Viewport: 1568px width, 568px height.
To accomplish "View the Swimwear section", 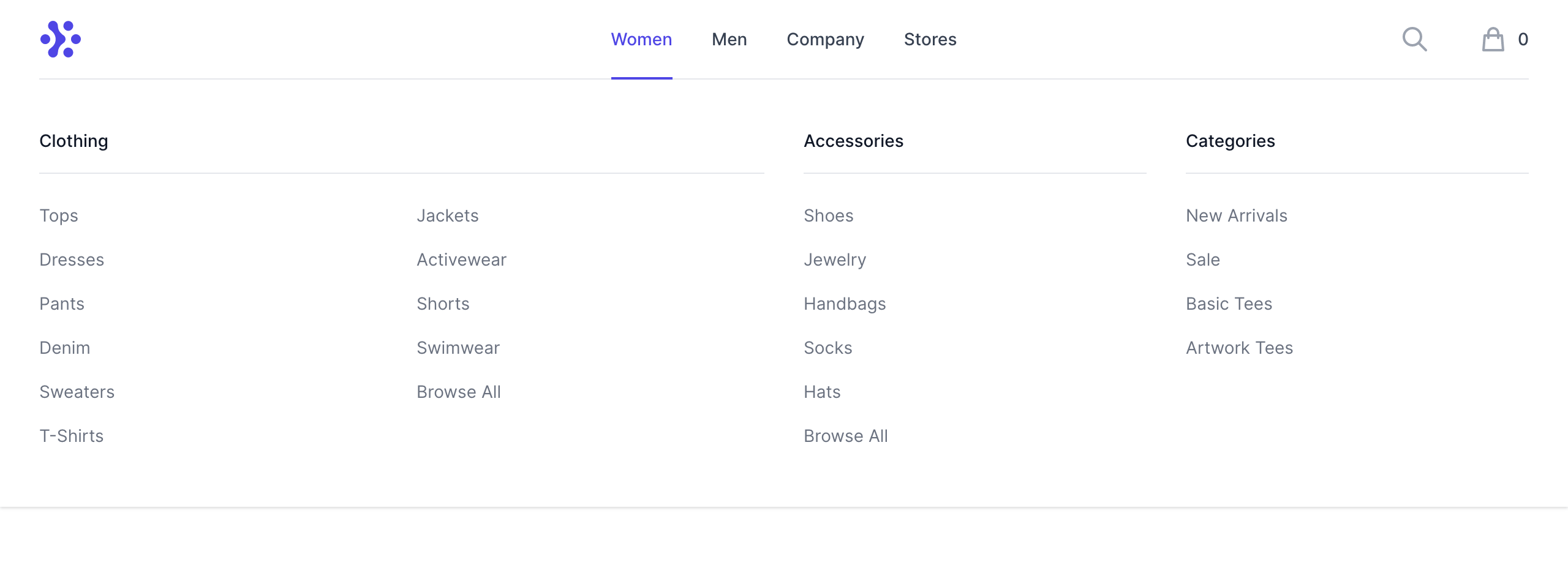I will 458,348.
